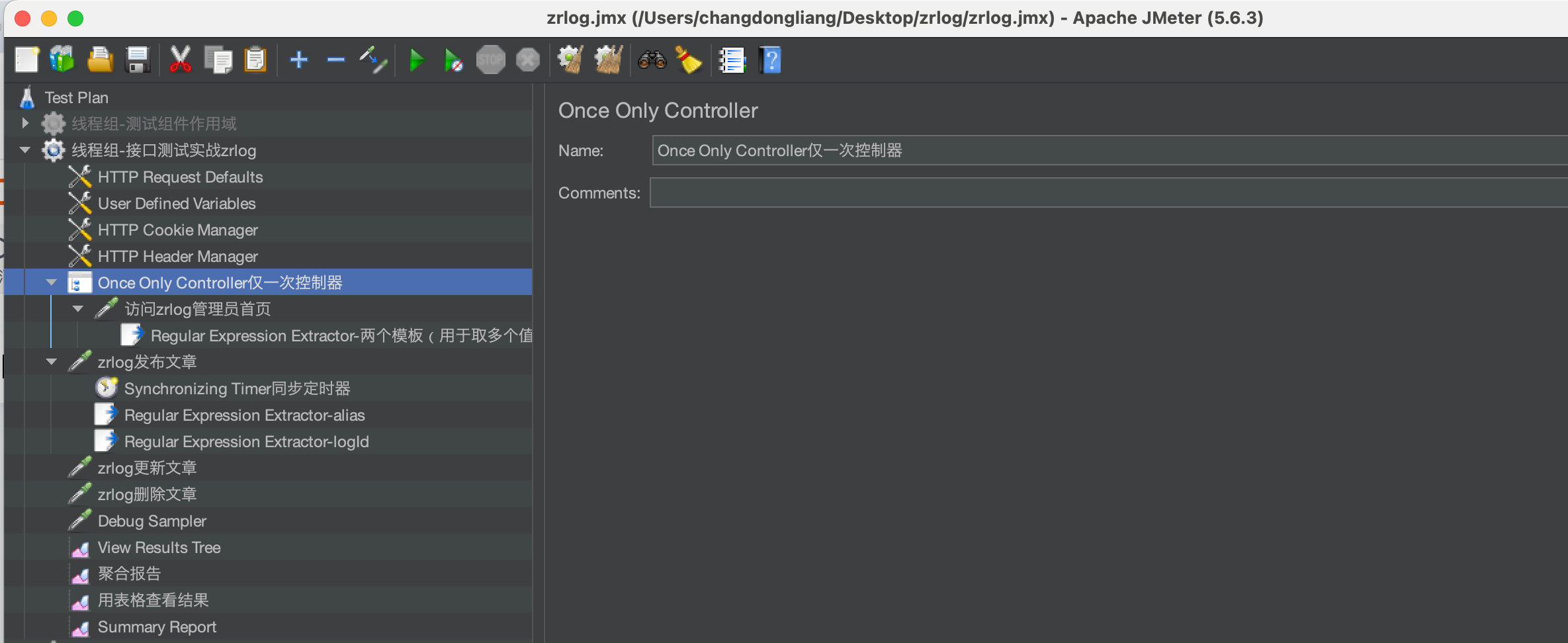Click the Copy toolbar icon

click(218, 60)
